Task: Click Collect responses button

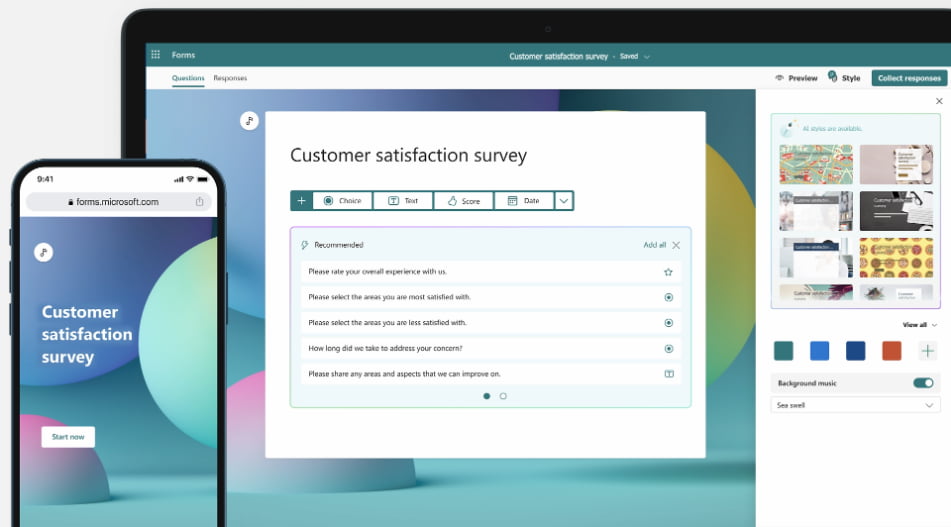Action: 909,78
